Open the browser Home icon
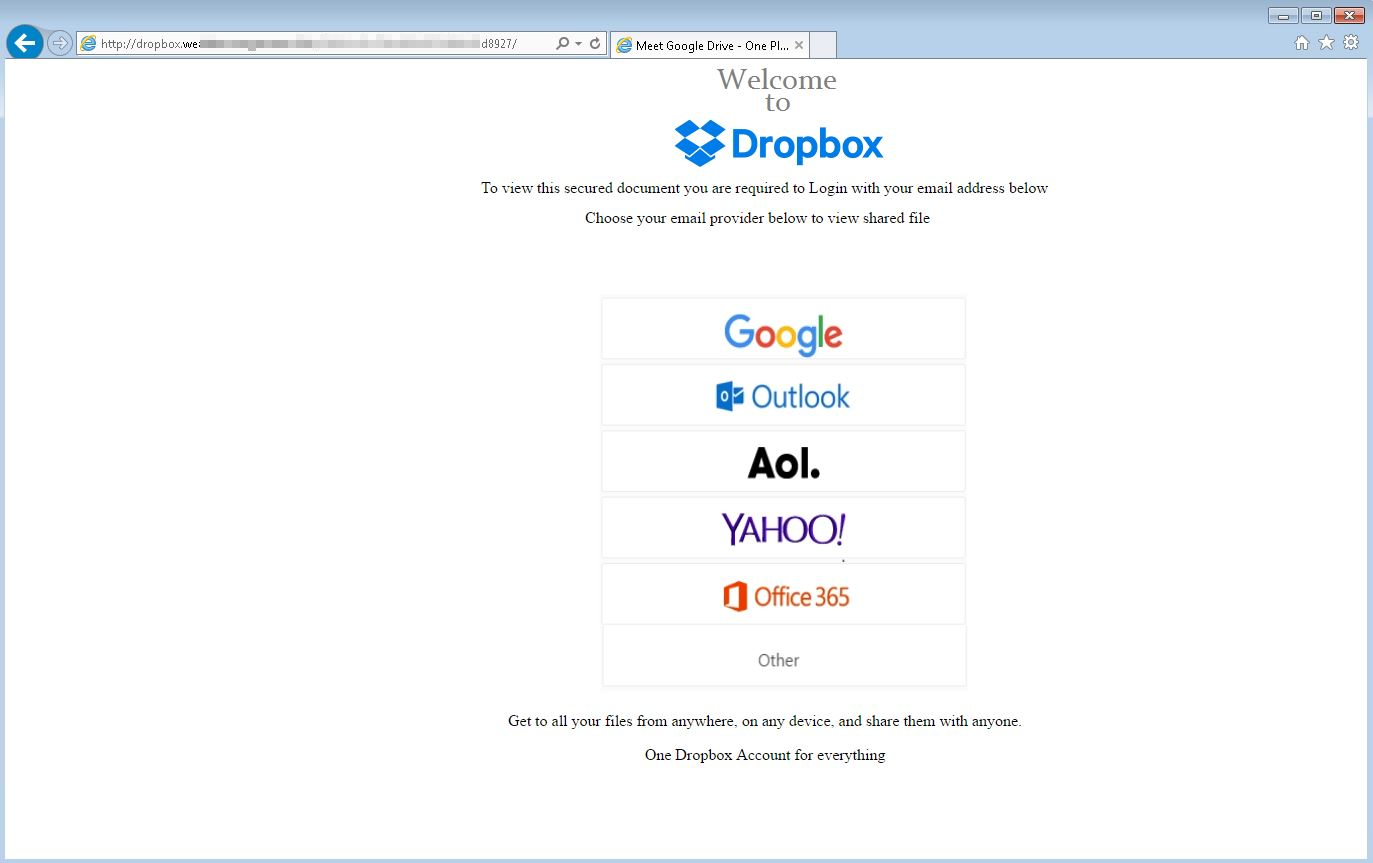The height and width of the screenshot is (863, 1373). point(1302,43)
